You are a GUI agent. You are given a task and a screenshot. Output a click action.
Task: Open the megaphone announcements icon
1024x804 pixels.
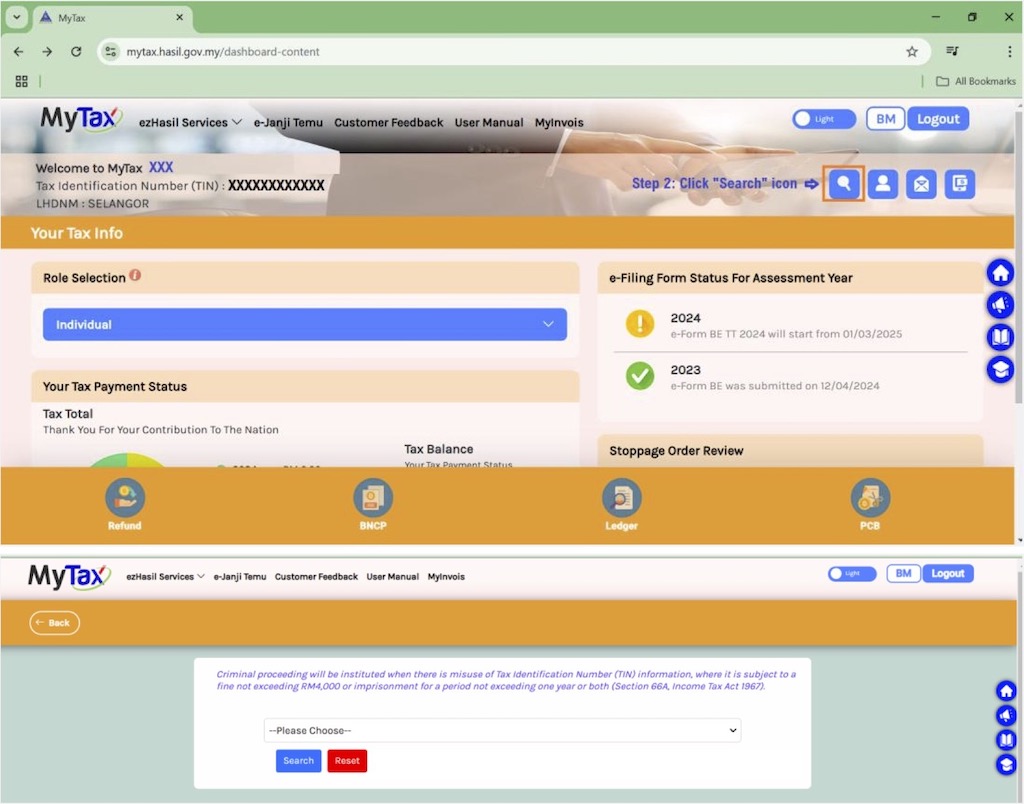[1000, 305]
